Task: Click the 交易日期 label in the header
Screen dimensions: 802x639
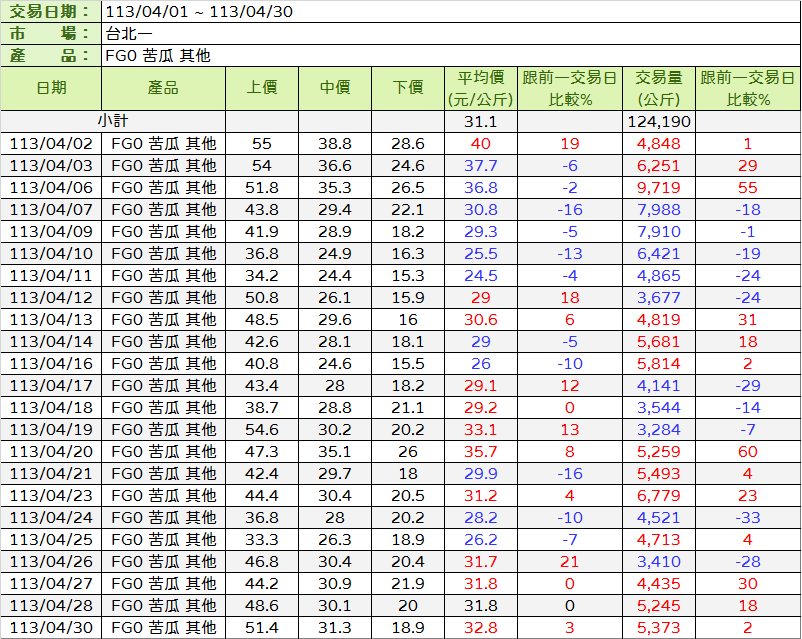Action: 50,12
